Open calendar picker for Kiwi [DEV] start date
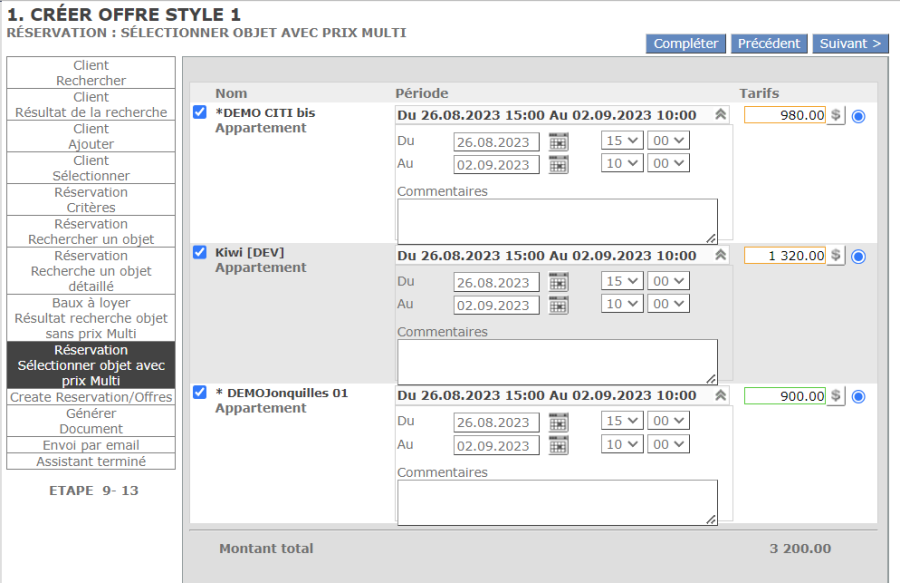The width and height of the screenshot is (900, 583). coord(558,283)
